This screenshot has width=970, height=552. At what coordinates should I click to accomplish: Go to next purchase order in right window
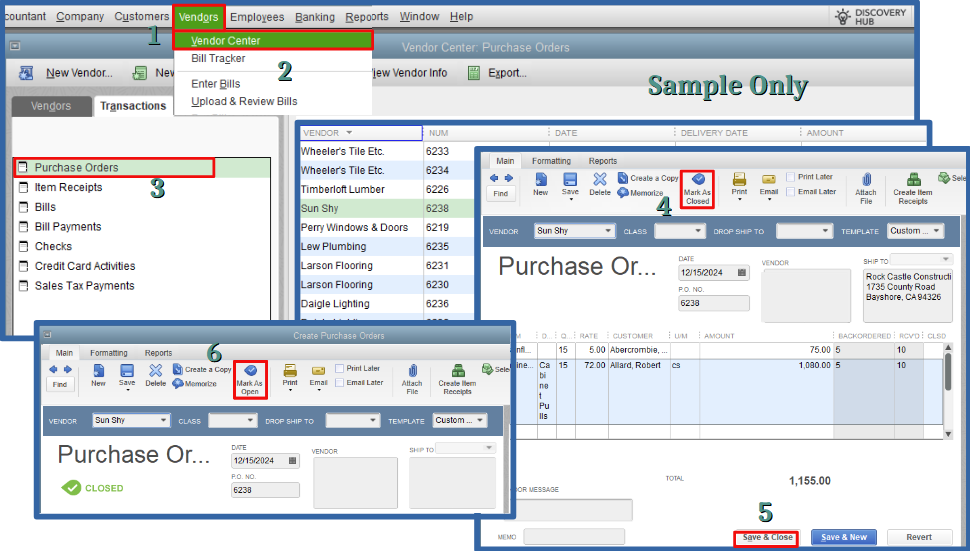pyautogui.click(x=509, y=178)
